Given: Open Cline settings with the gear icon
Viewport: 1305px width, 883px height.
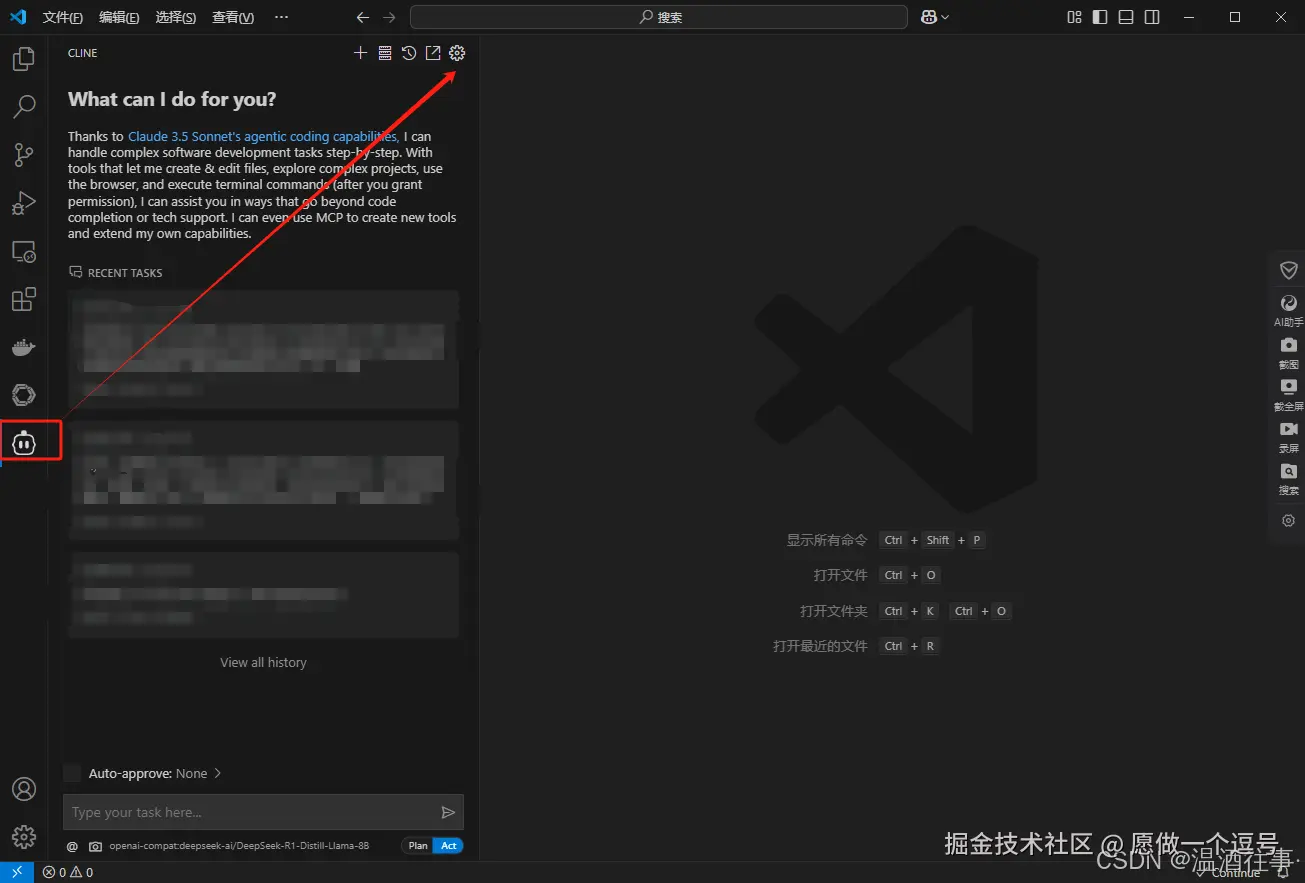Looking at the screenshot, I should tap(457, 53).
